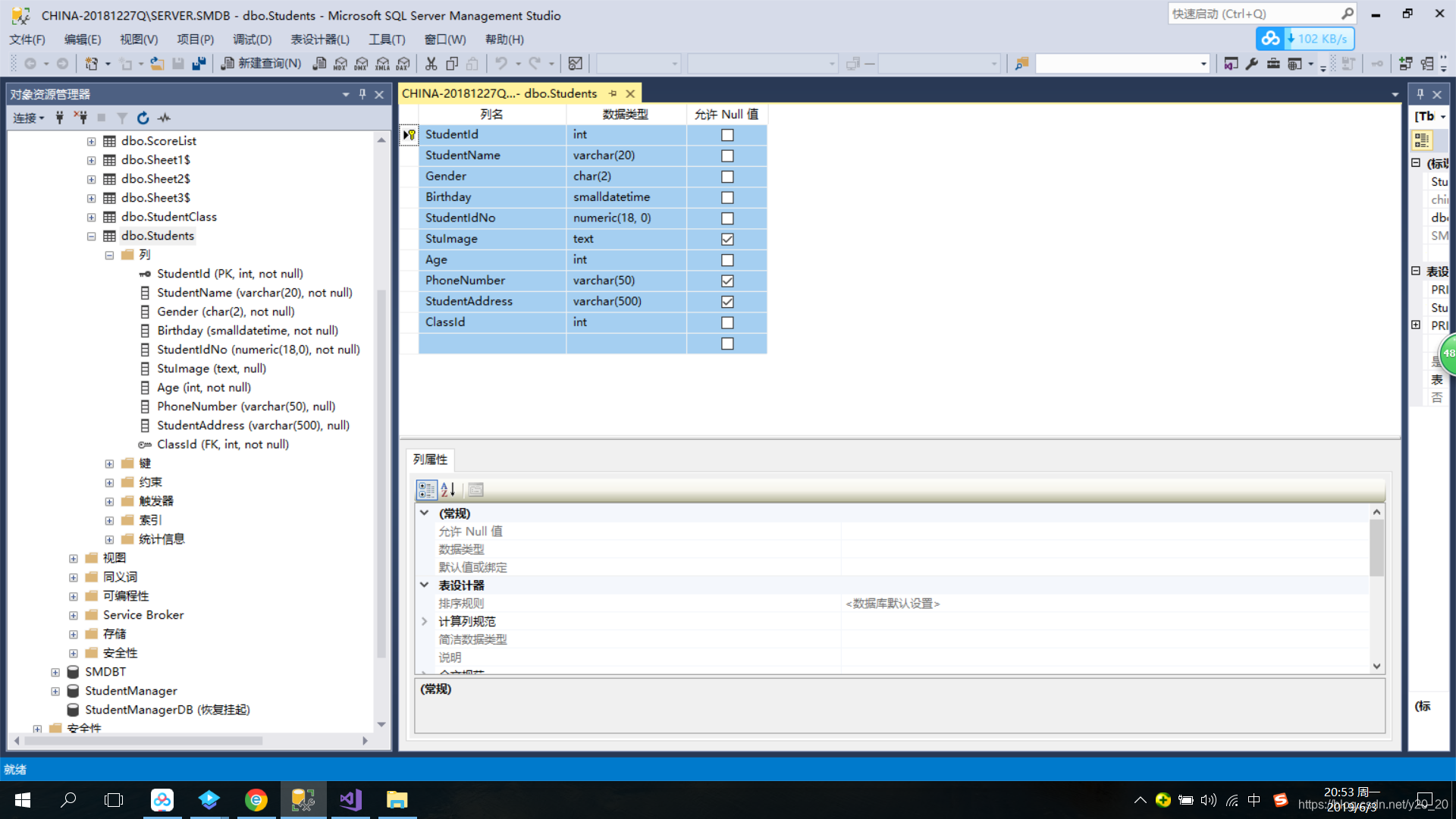The image size is (1456, 819).
Task: Toggle Allow Null for StudentName
Action: coord(727,156)
